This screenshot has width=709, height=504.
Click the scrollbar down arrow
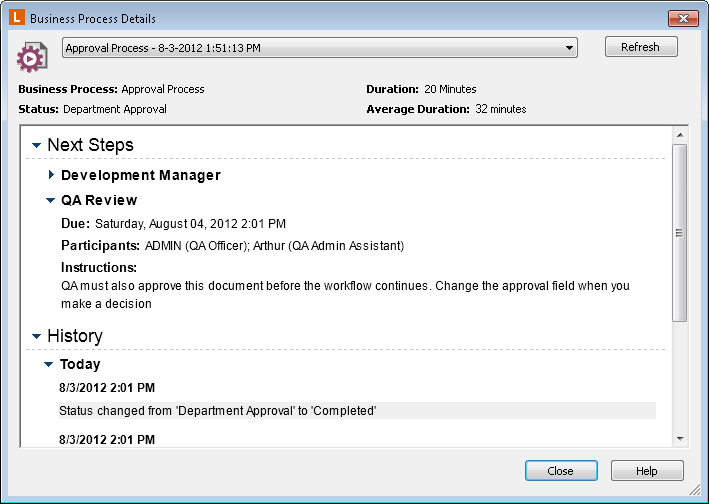pyautogui.click(x=680, y=438)
